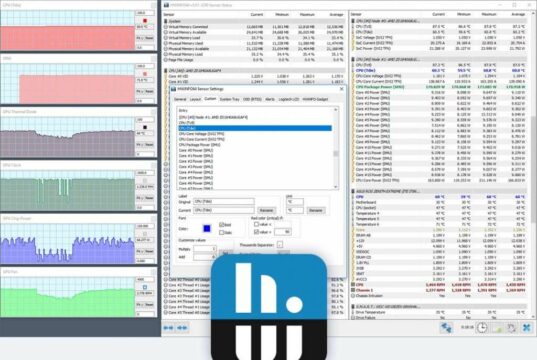This screenshot has height=360, width=537.
Task: Collapse the 'S.M.A.R.T.' drive sensor group header
Action: [439, 307]
